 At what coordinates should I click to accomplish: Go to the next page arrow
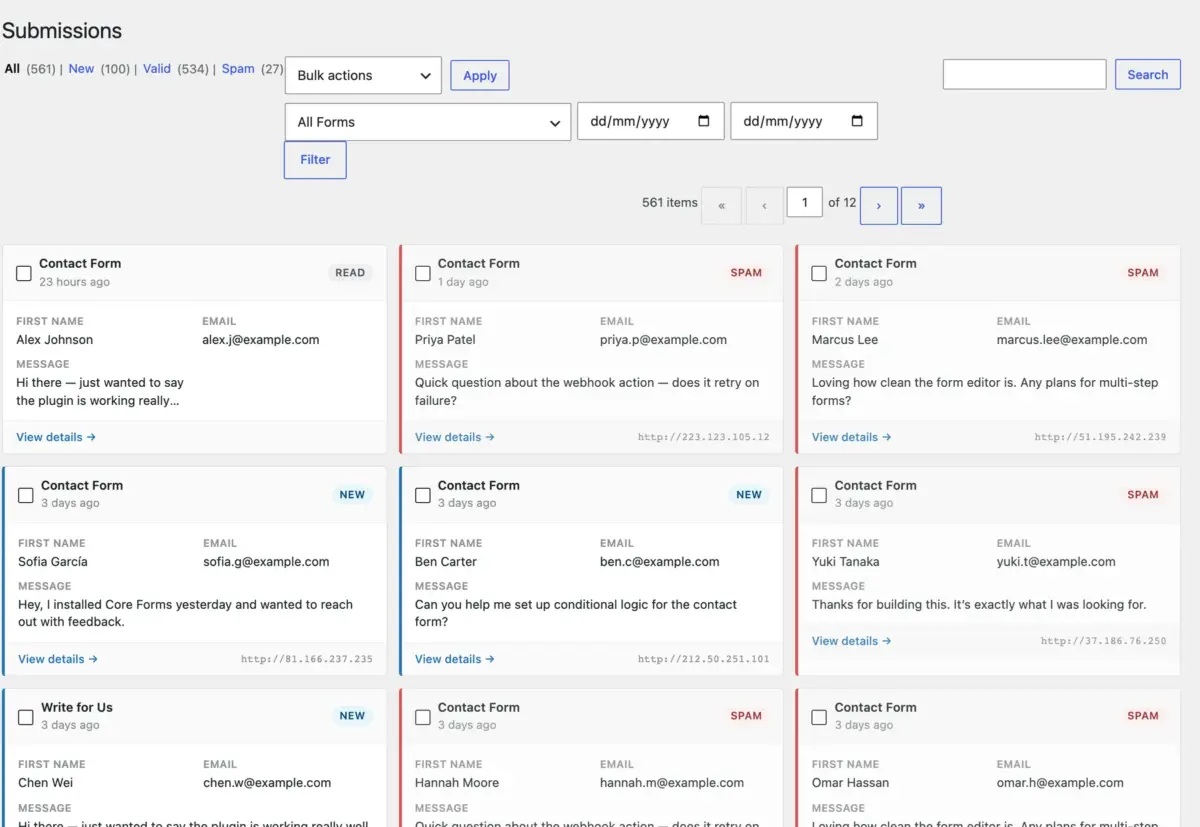pos(879,205)
